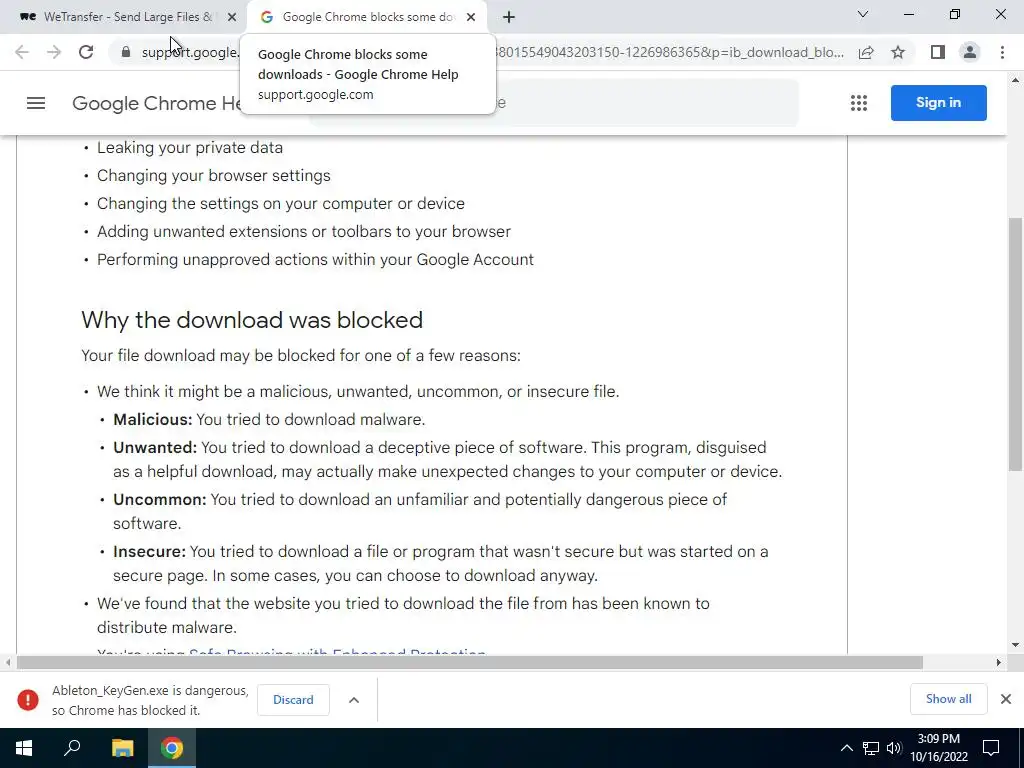This screenshot has width=1024, height=768.
Task: Share this page icon
Action: 866,52
